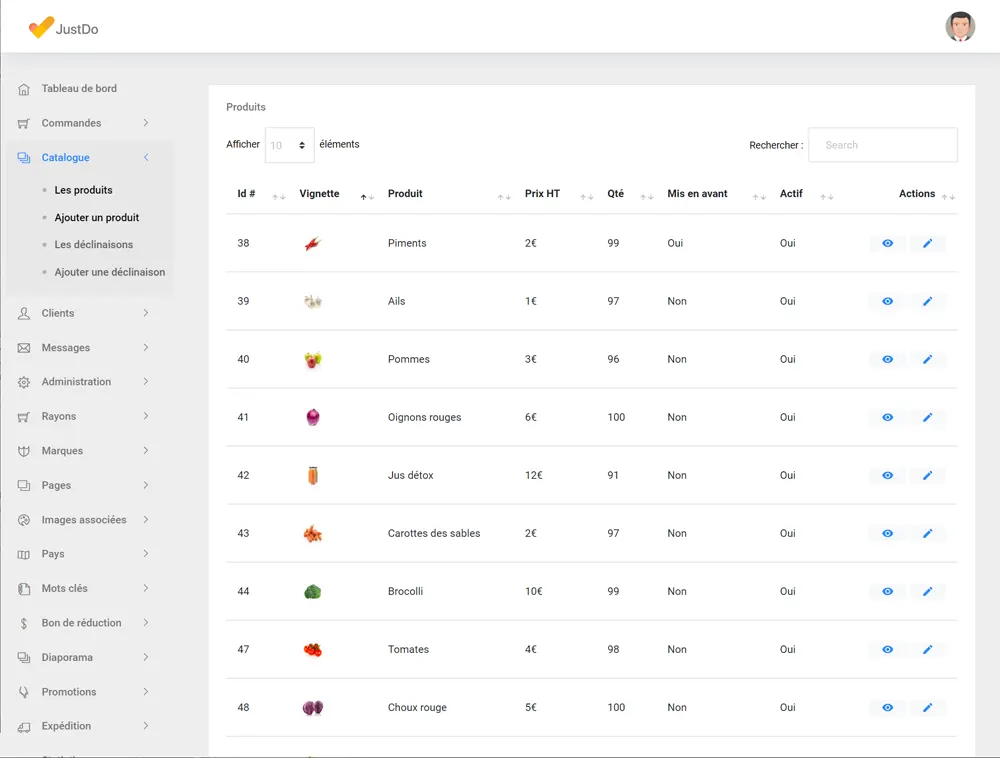Click the Tableau de bord home icon
The image size is (1000, 758).
click(24, 89)
